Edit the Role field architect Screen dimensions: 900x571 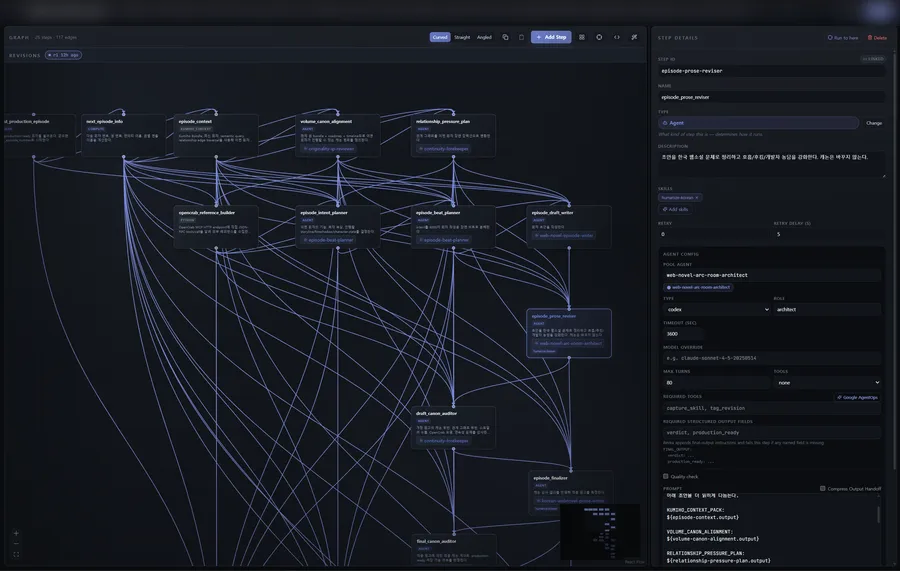click(827, 309)
